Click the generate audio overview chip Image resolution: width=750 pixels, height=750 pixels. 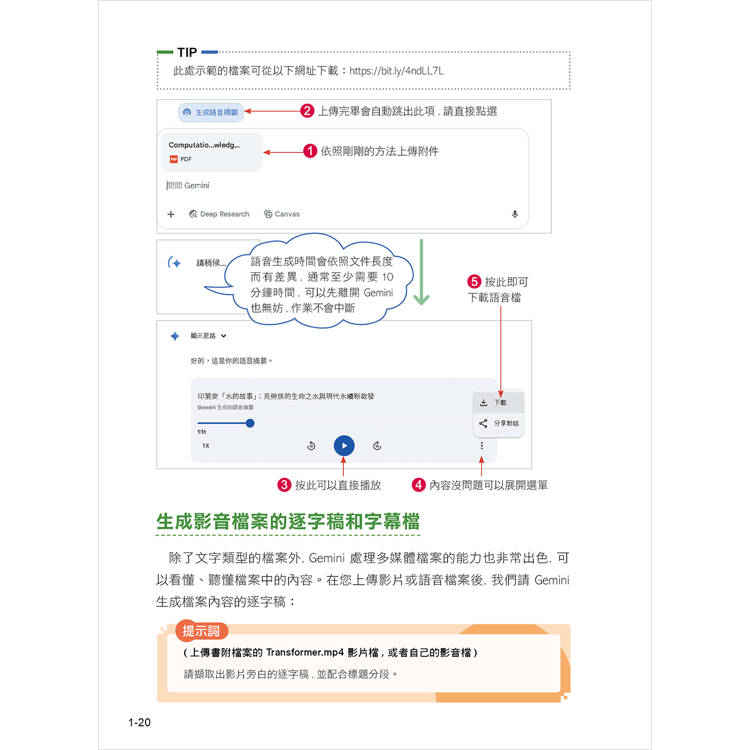211,112
